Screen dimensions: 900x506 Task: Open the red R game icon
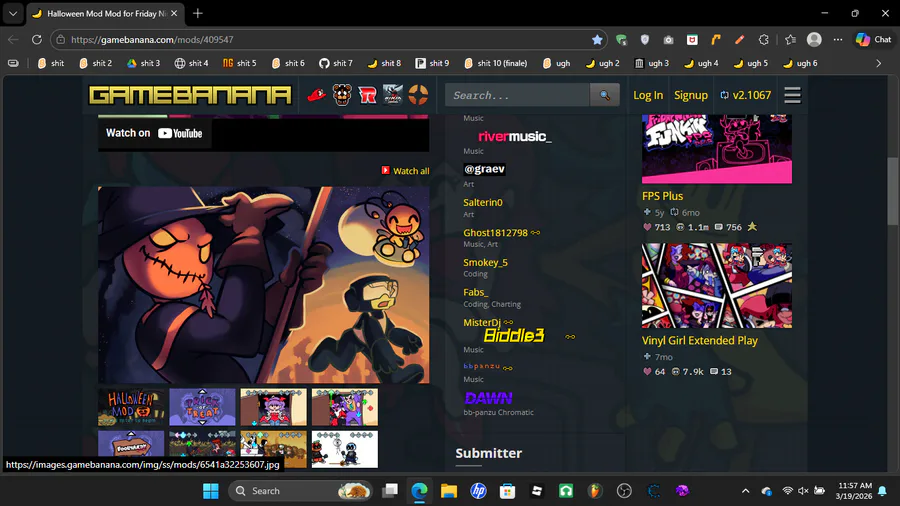pyautogui.click(x=367, y=95)
